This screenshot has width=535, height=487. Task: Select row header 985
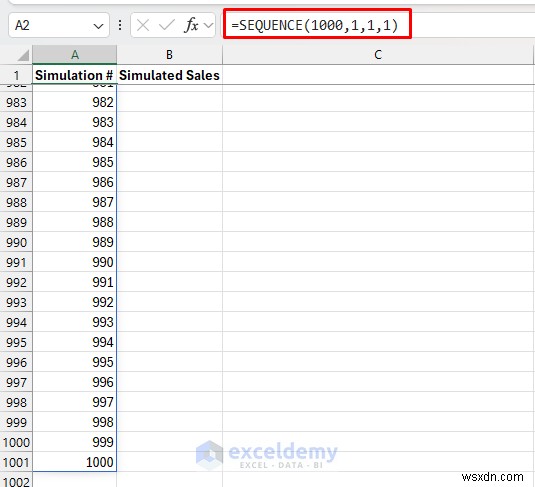click(16, 142)
